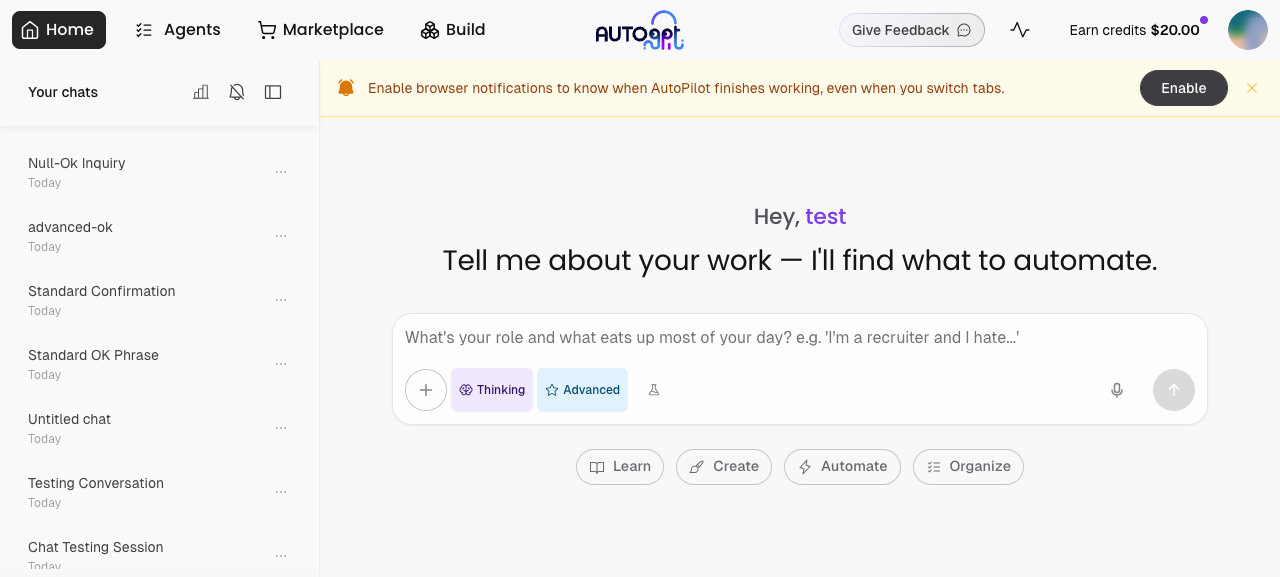This screenshot has height=577, width=1280.
Task: Click the flask test icon in prompt box
Action: (654, 390)
